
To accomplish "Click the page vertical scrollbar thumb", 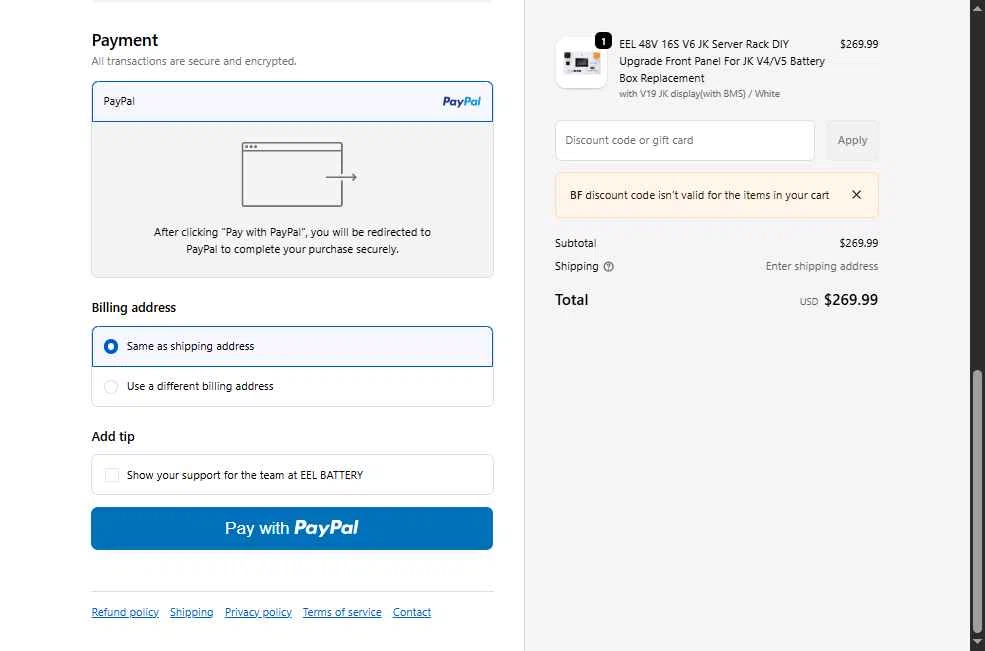I will [x=977, y=501].
